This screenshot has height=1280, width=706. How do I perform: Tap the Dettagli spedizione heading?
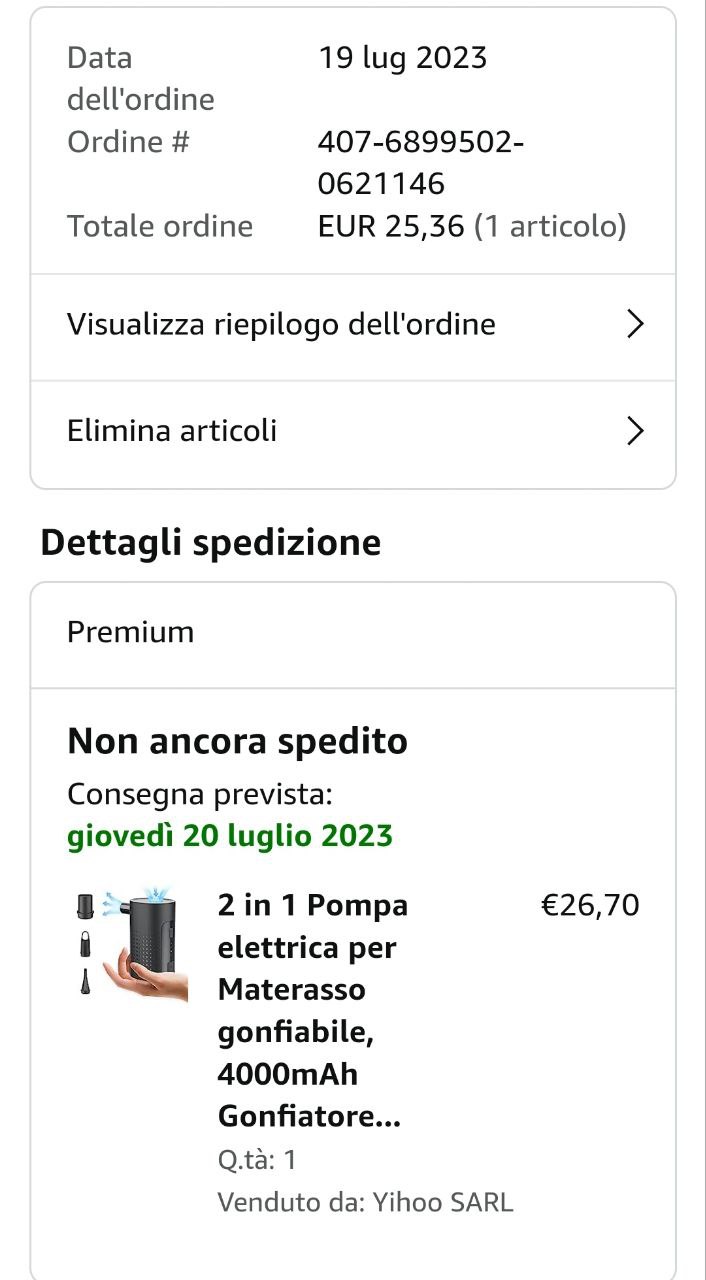[211, 542]
